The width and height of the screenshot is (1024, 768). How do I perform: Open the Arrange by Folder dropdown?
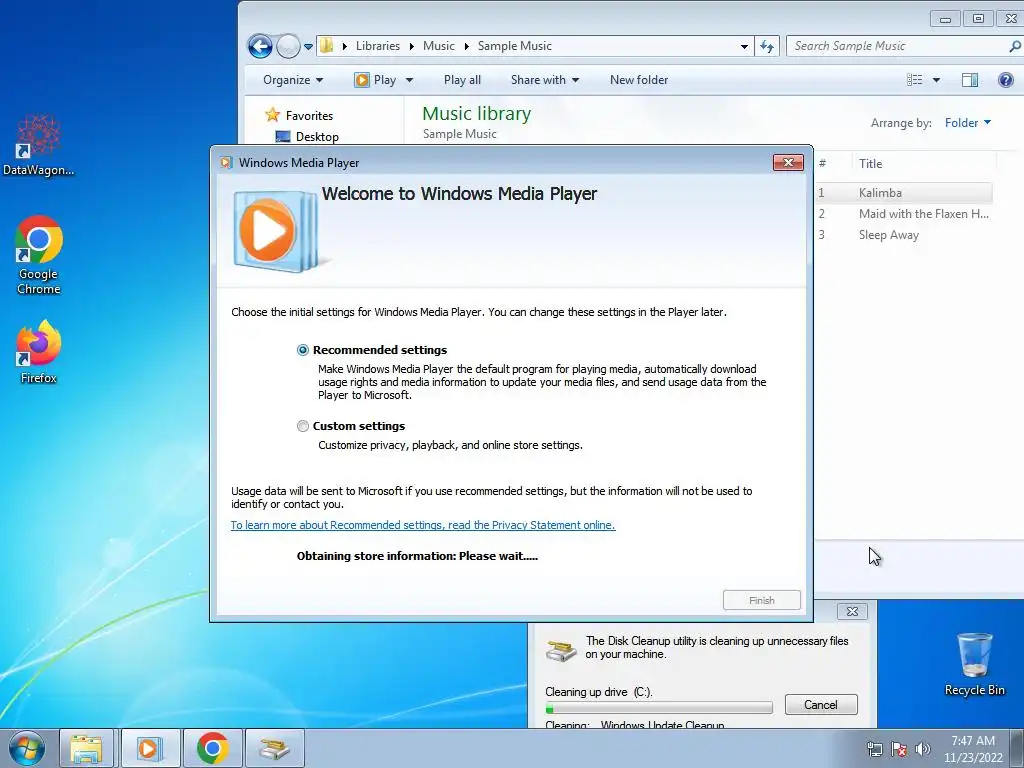968,123
